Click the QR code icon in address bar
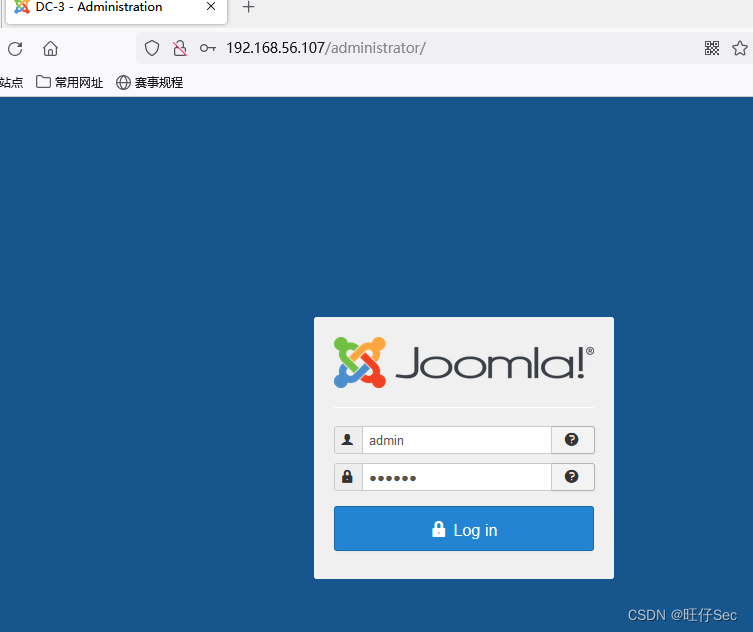753x632 pixels. 712,48
